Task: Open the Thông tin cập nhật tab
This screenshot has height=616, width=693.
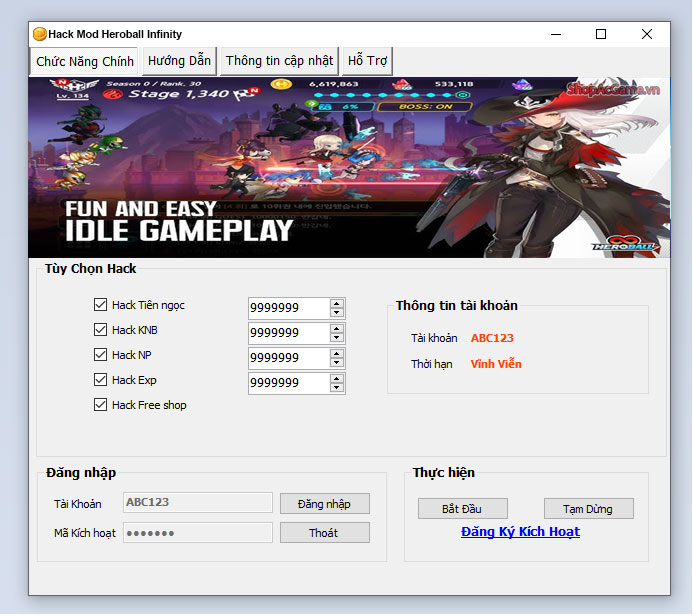Action: 279,61
